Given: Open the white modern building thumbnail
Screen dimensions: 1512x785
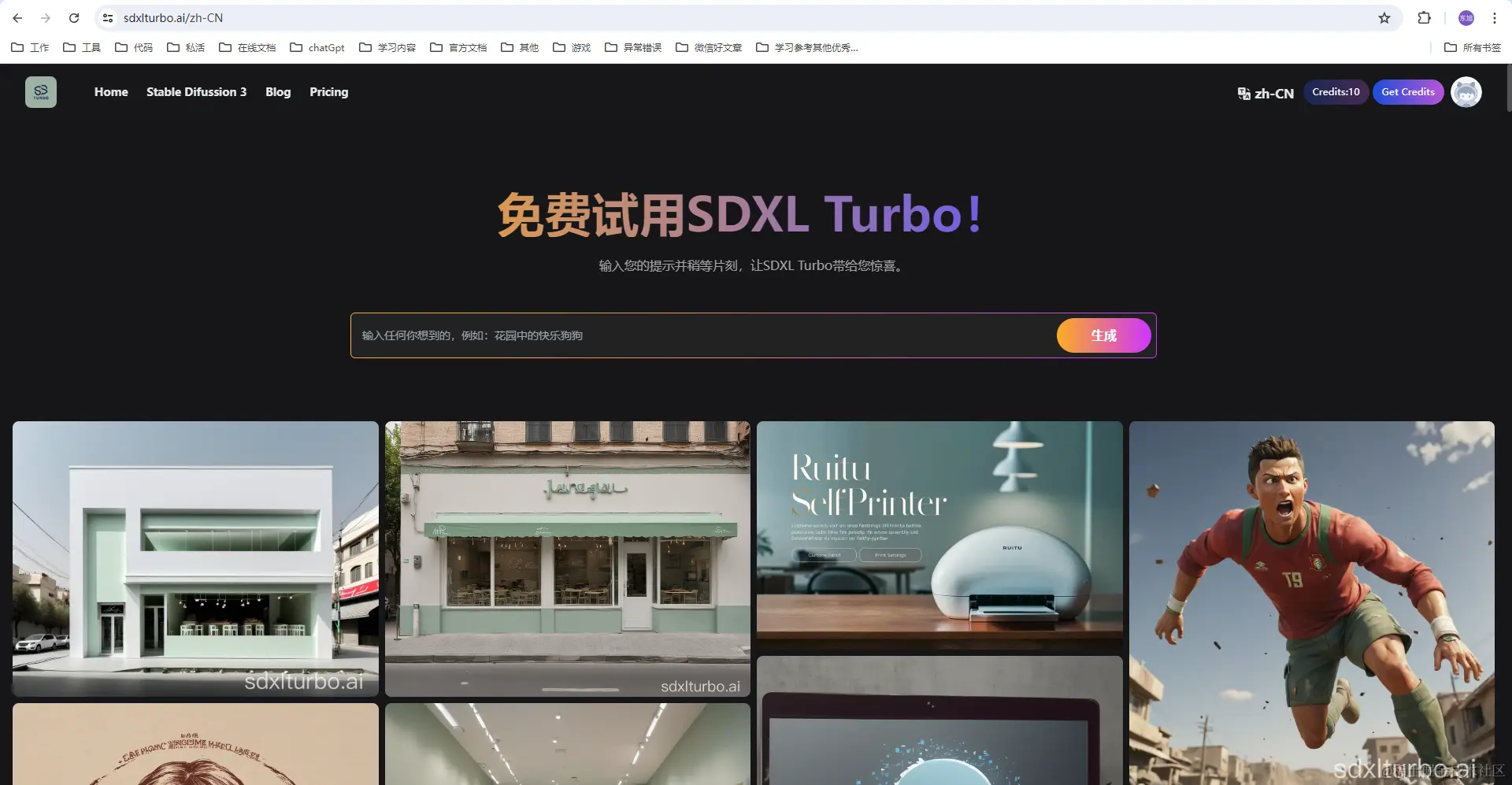Looking at the screenshot, I should coord(195,559).
